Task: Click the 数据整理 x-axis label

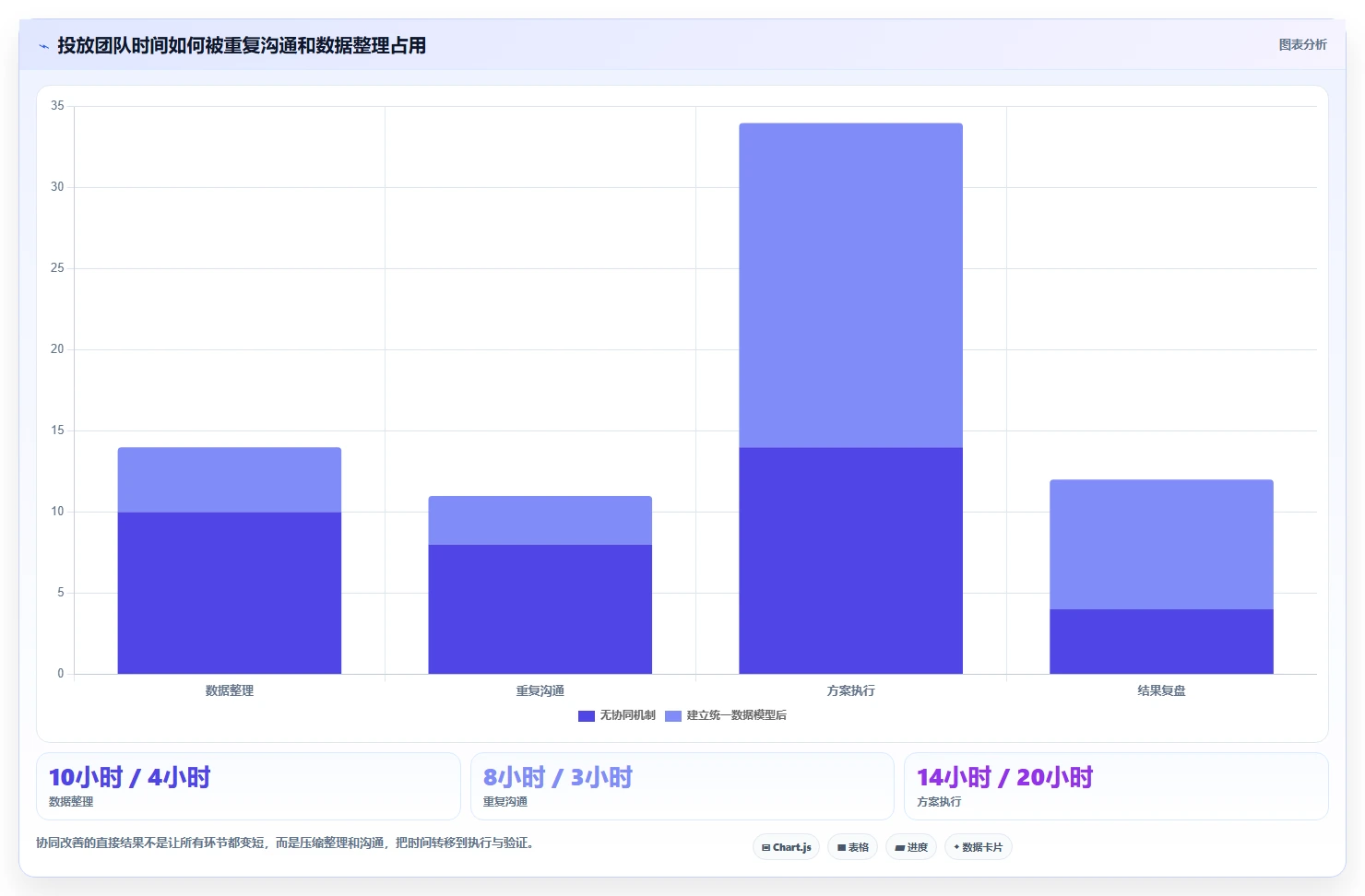Action: [230, 690]
